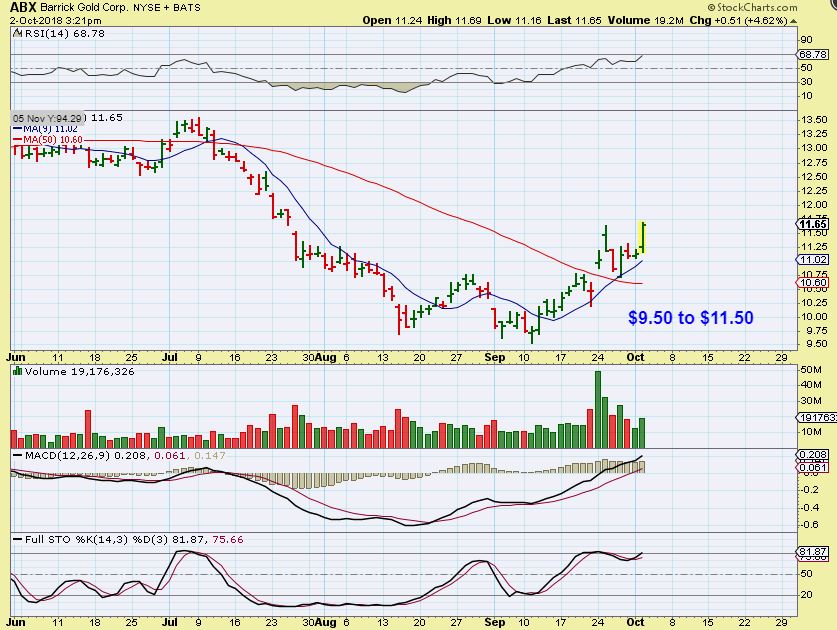Select the MA(50) 10.60 legend entry
The width and height of the screenshot is (837, 630).
click(x=48, y=140)
